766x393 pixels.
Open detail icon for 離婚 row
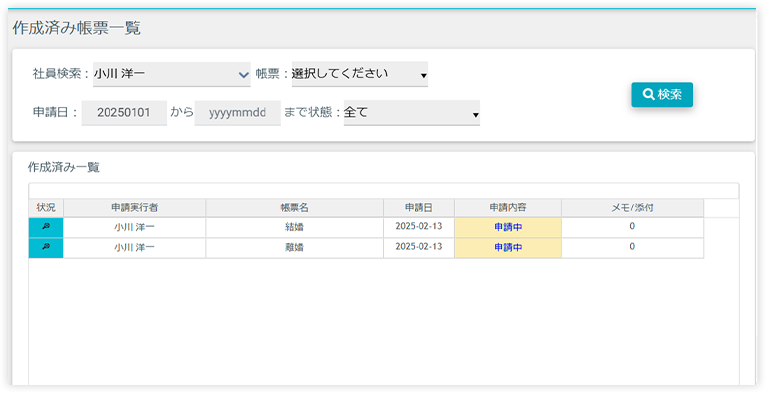pos(46,248)
